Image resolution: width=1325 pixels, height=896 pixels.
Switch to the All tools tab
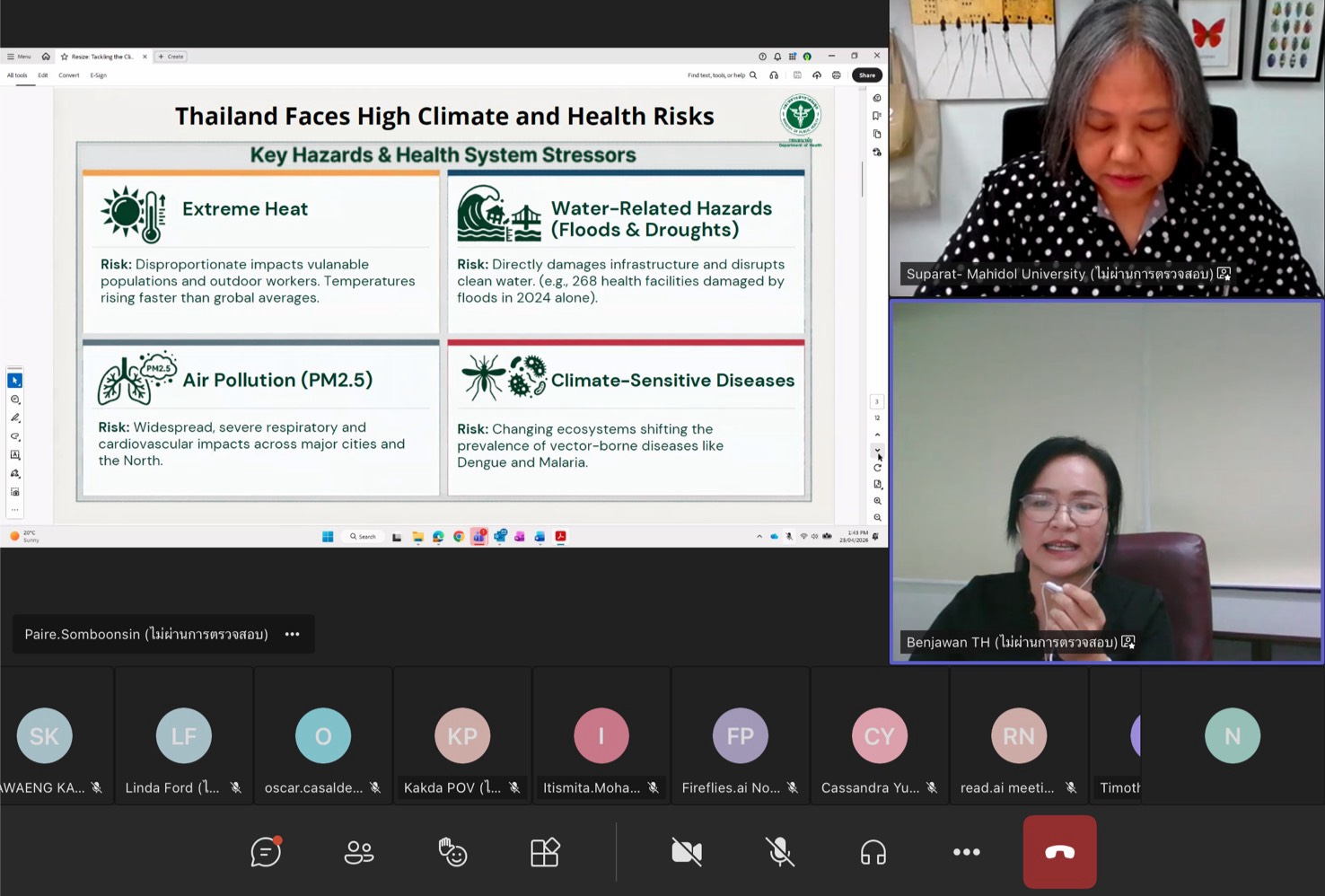tap(17, 75)
